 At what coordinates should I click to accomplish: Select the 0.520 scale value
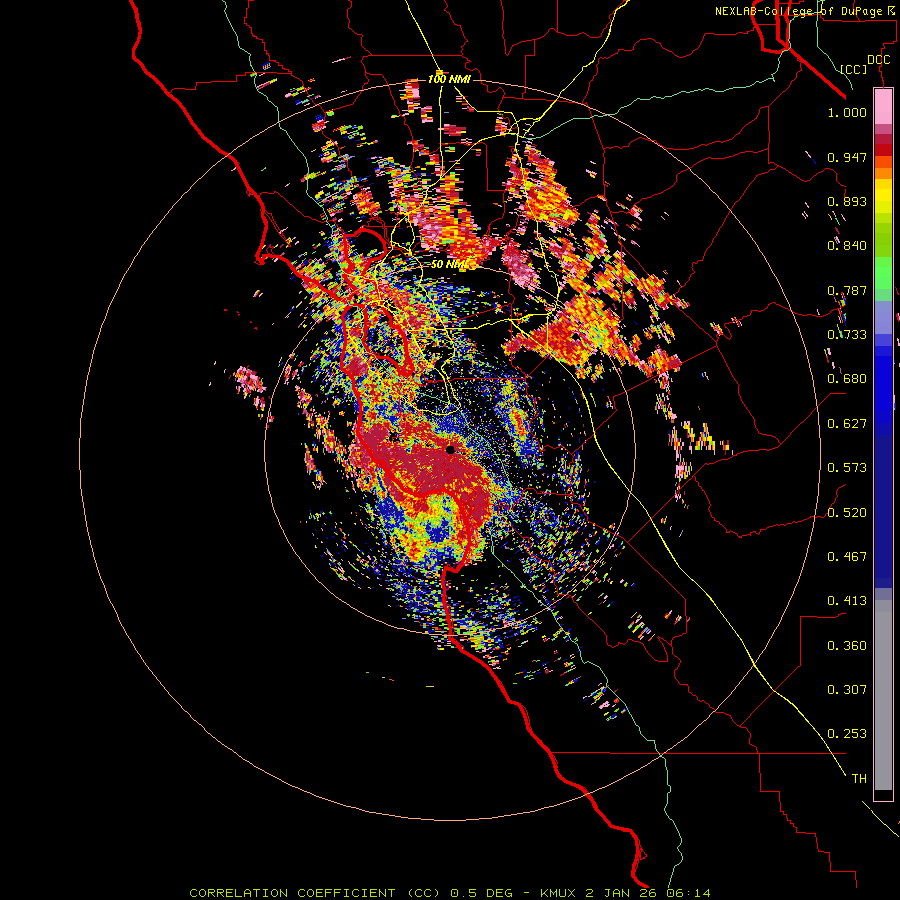(847, 513)
